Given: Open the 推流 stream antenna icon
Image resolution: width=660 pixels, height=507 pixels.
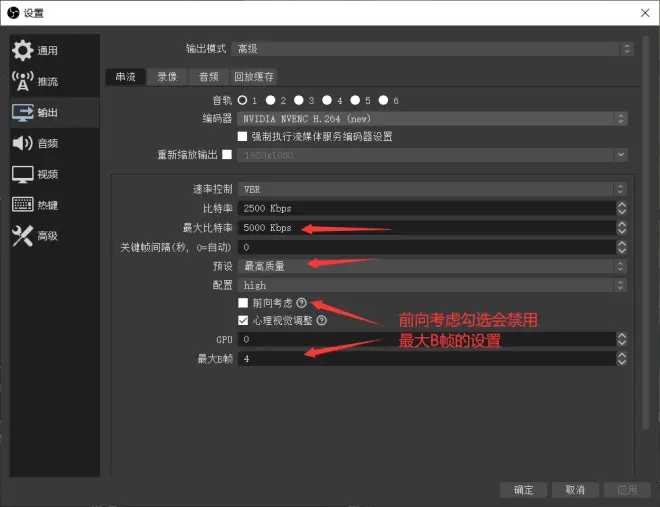Looking at the screenshot, I should click(x=22, y=81).
